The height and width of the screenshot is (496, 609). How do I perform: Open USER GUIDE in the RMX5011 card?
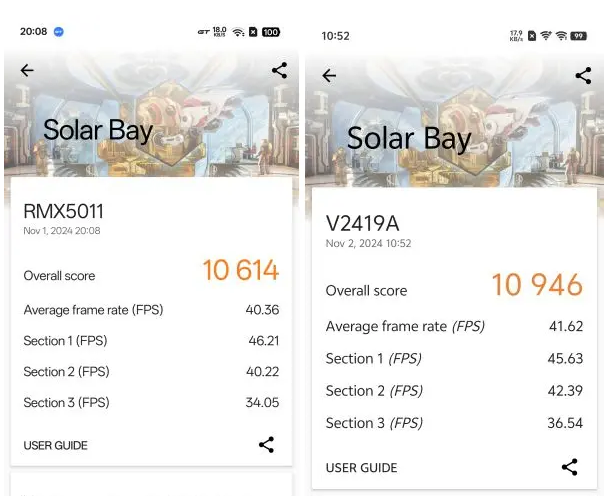click(56, 446)
